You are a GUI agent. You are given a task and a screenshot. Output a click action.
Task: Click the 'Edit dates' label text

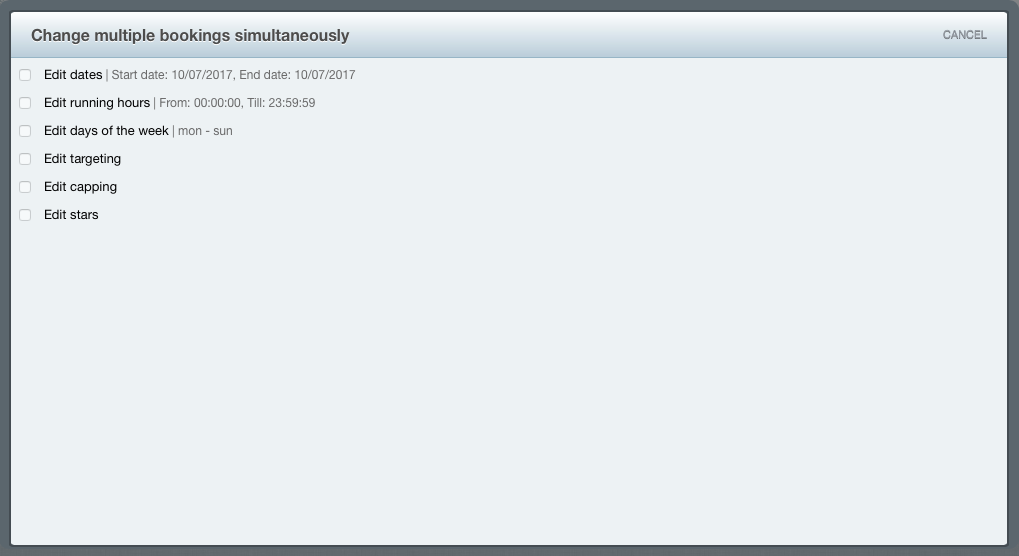pos(73,75)
